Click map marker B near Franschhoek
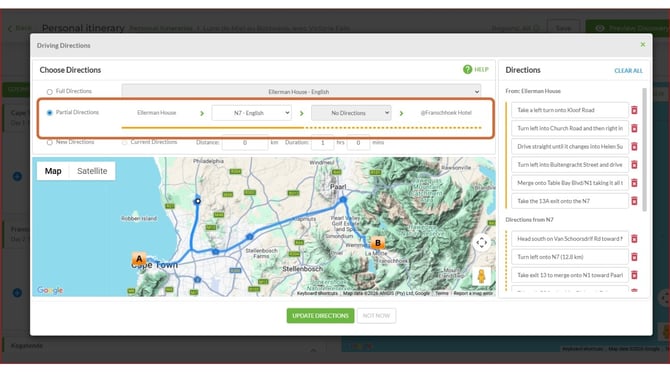The width and height of the screenshot is (670, 372). click(378, 243)
